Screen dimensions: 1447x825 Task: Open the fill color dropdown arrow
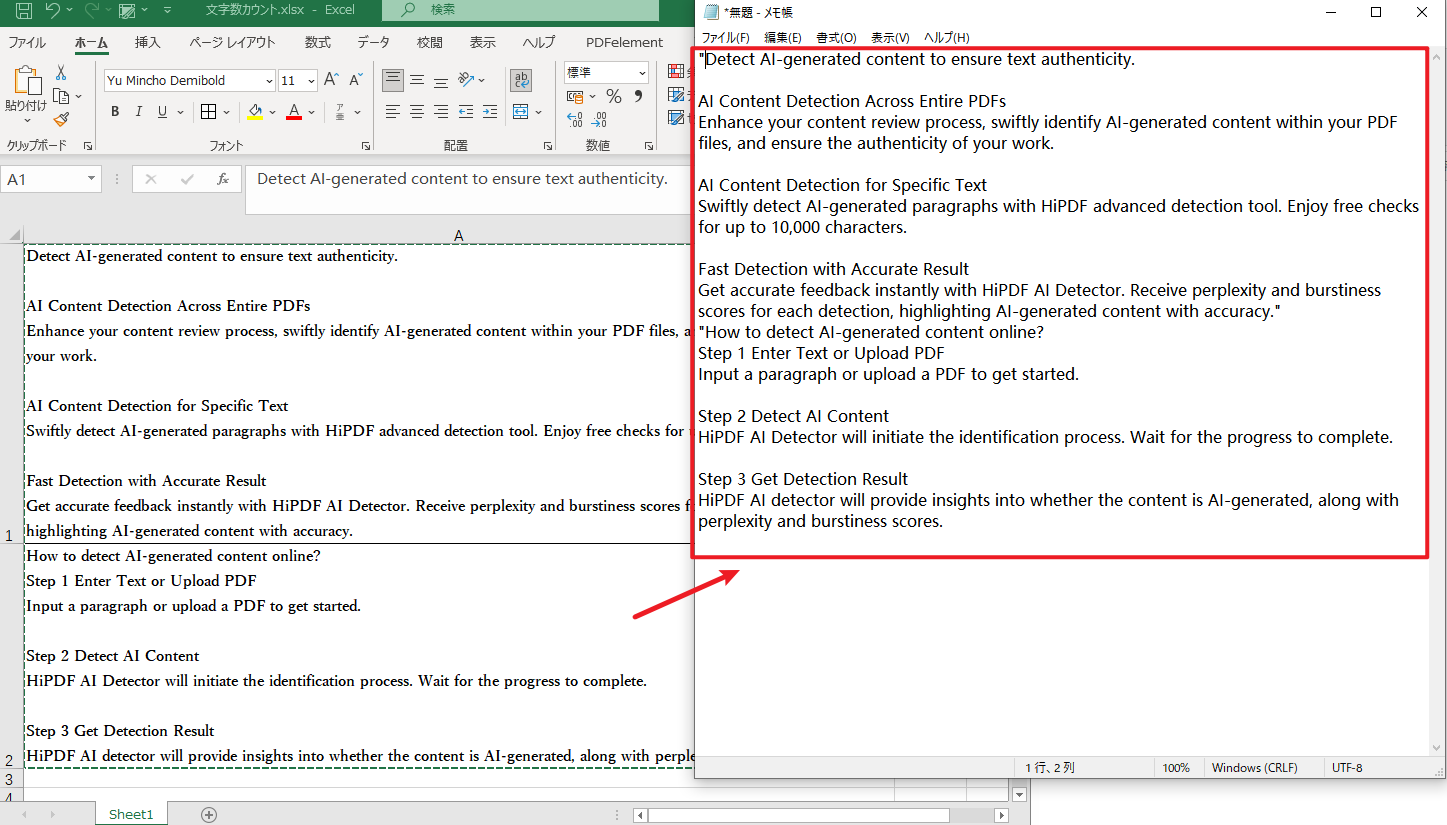point(274,112)
